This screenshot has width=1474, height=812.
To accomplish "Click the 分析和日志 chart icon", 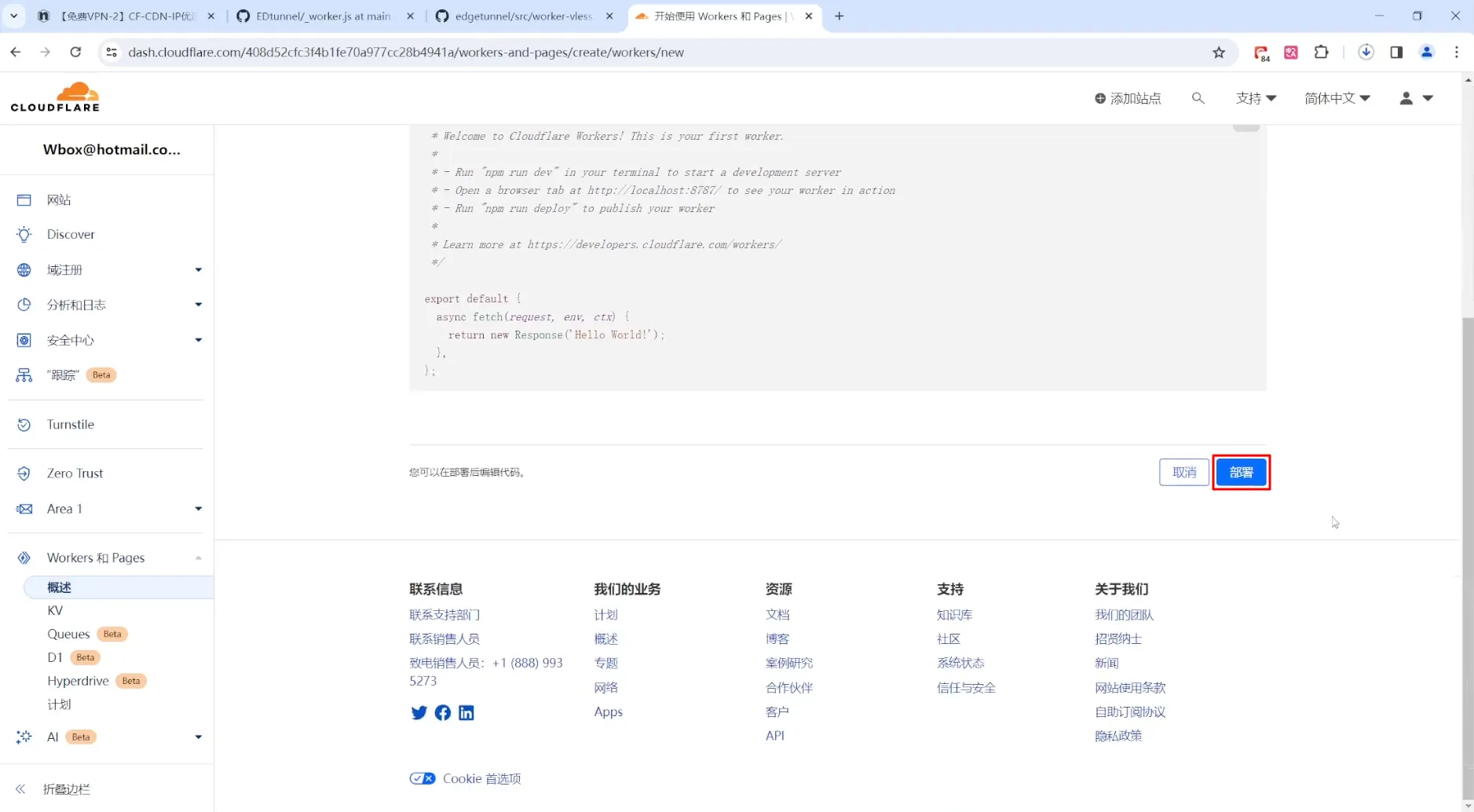I will coord(24,305).
